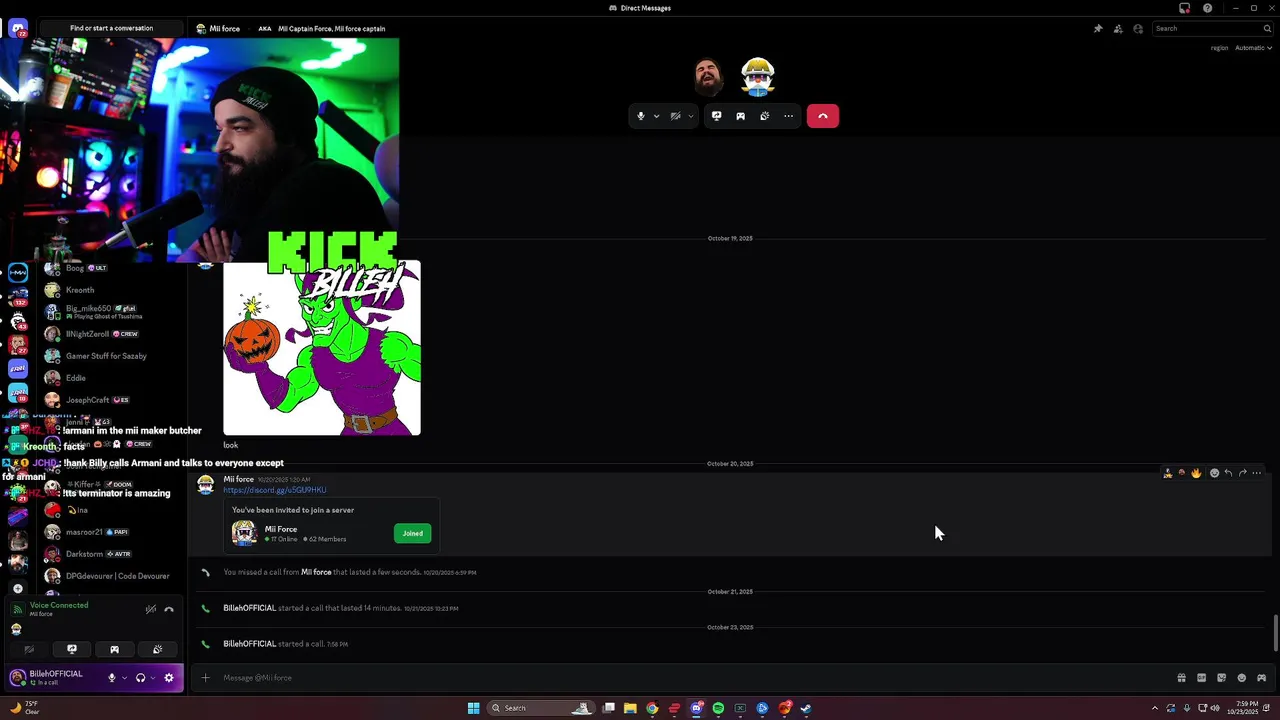
Task: Mute microphone in call controls
Action: coord(641,116)
